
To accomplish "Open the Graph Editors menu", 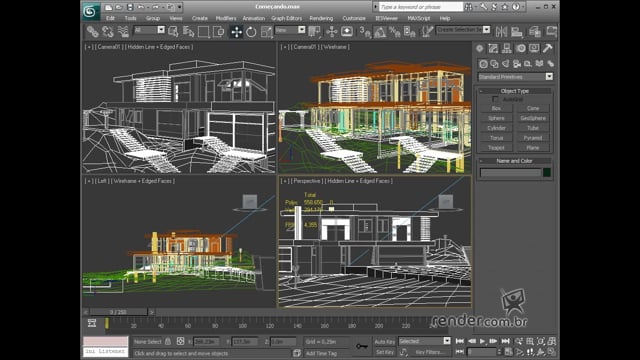I will (x=287, y=18).
